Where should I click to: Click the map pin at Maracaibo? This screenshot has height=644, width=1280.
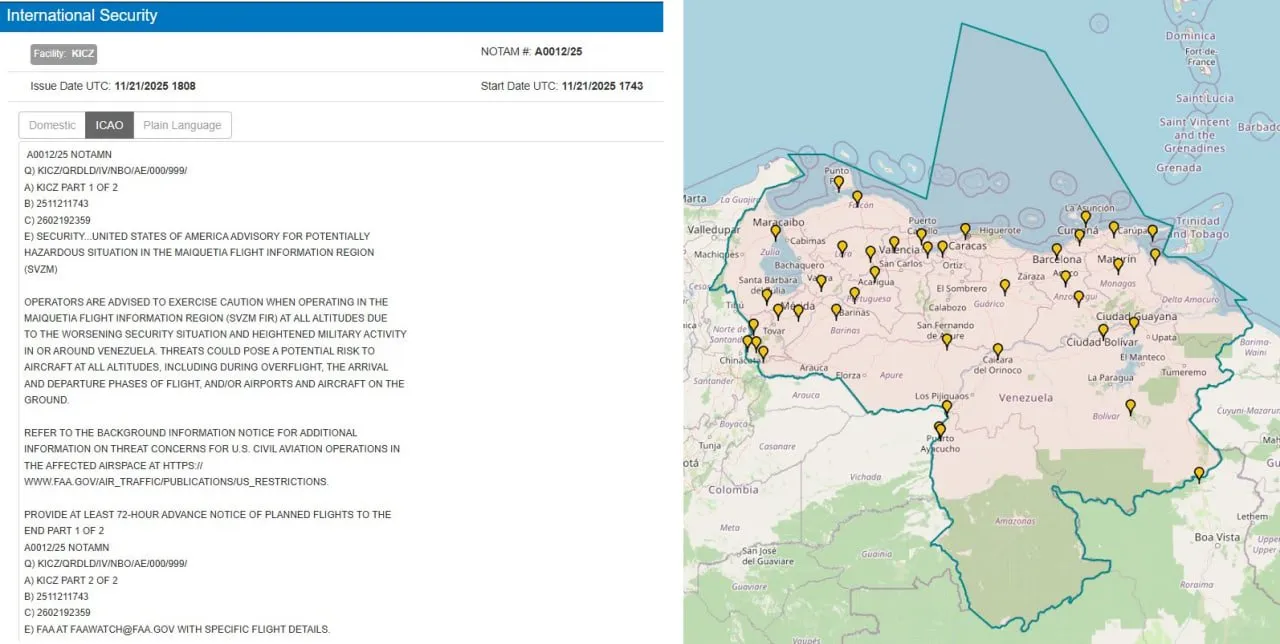775,231
